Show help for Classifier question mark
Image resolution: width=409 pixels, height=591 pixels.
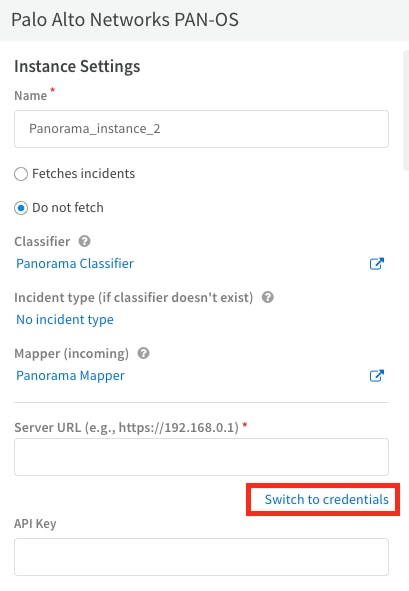pos(84,241)
